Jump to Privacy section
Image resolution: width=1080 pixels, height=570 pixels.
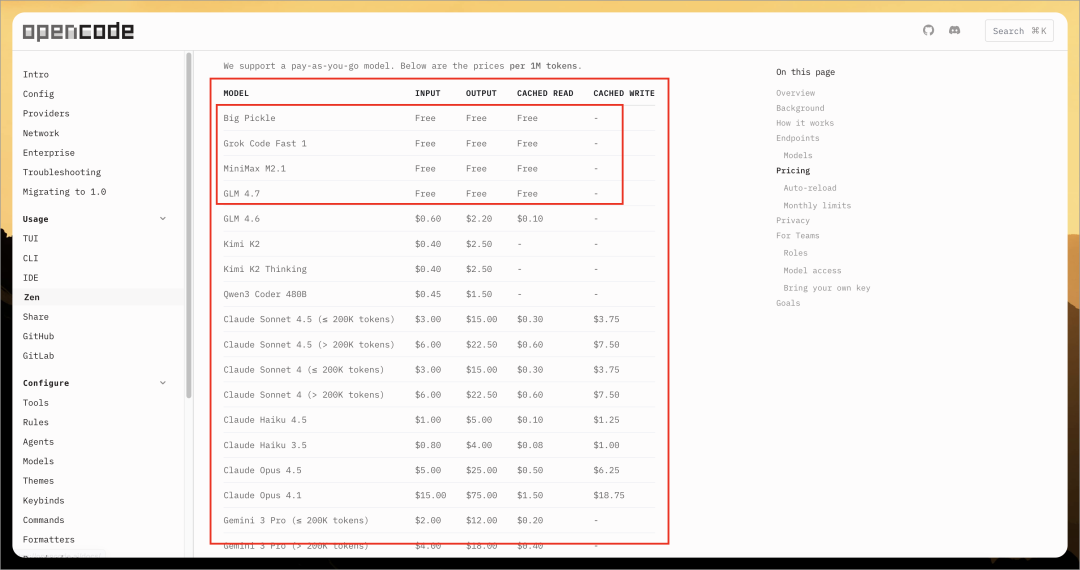(793, 221)
